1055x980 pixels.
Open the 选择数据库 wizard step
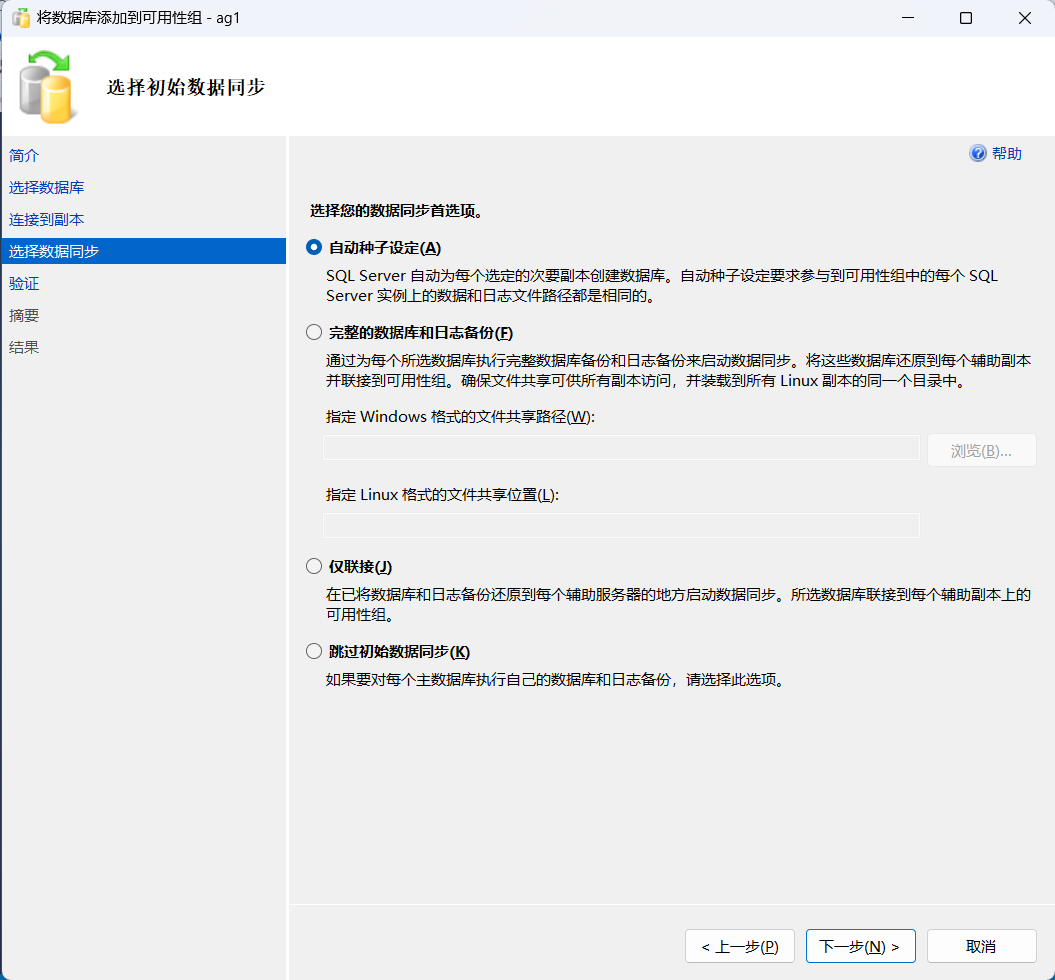[46, 188]
